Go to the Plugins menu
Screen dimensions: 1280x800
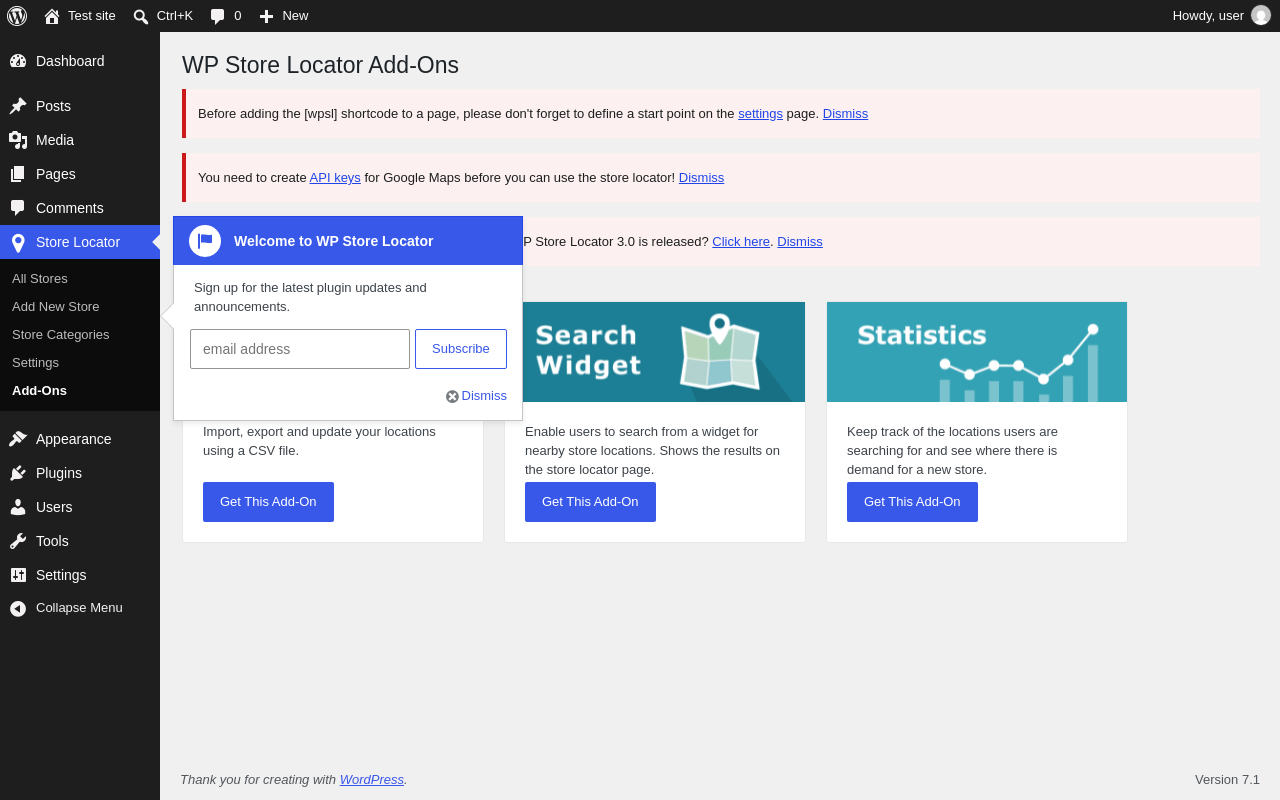pos(80,473)
